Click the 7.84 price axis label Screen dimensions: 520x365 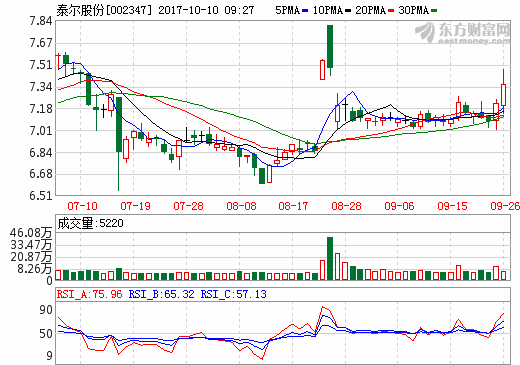(41, 21)
